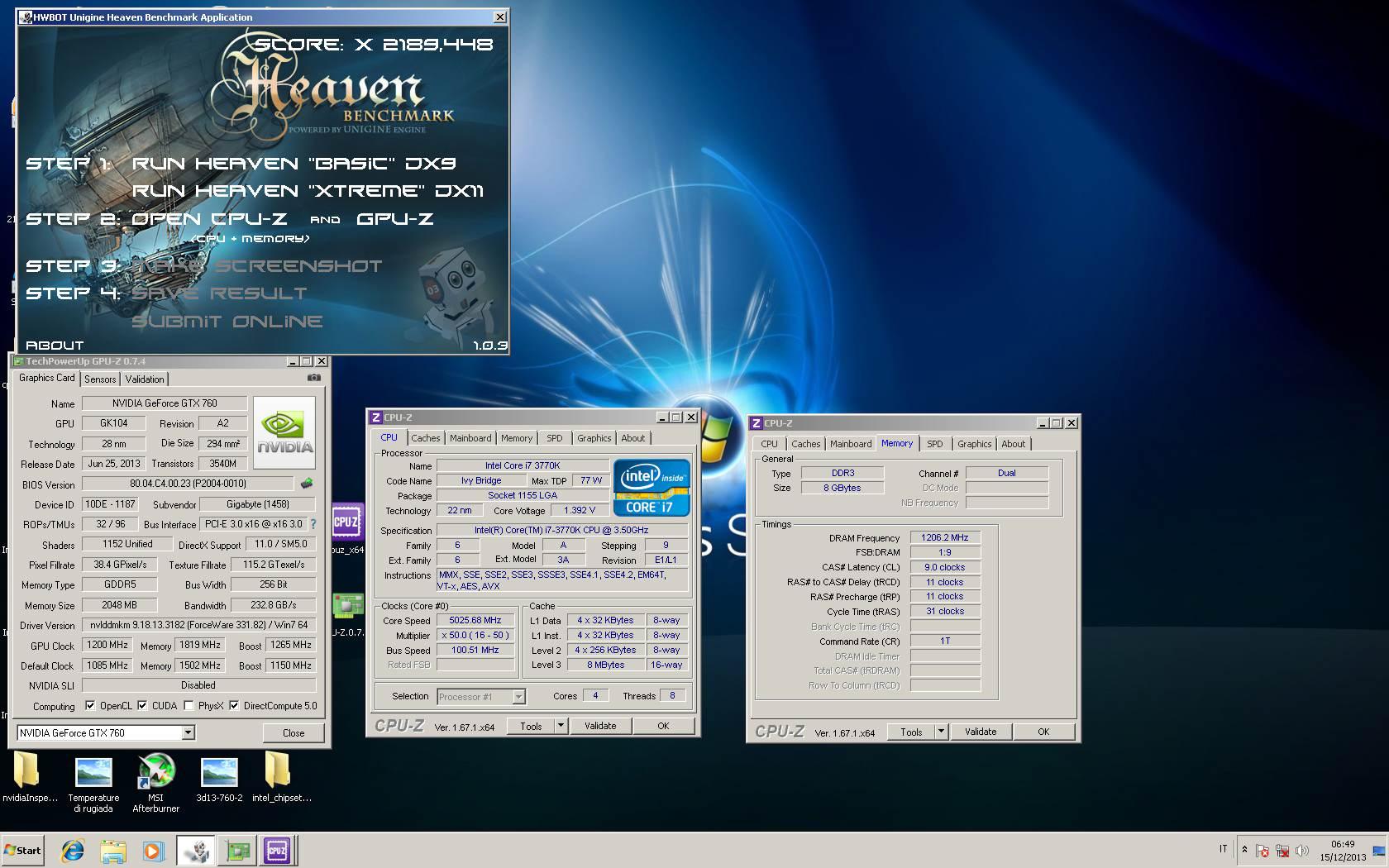This screenshot has height=868, width=1389.
Task: Switch to Validation tab in GPU-Z
Action: [145, 379]
